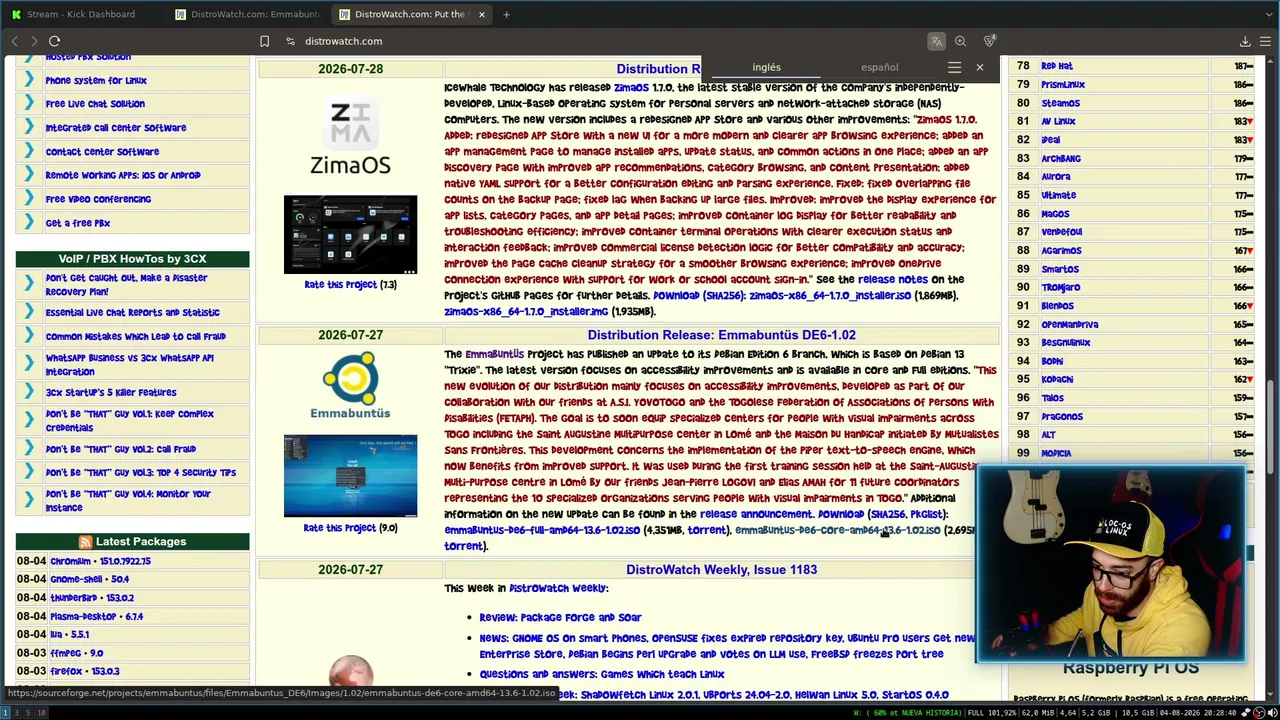The height and width of the screenshot is (720, 1280).
Task: Open 'OpenMandriva' in the ranking list
Action: click(1069, 324)
